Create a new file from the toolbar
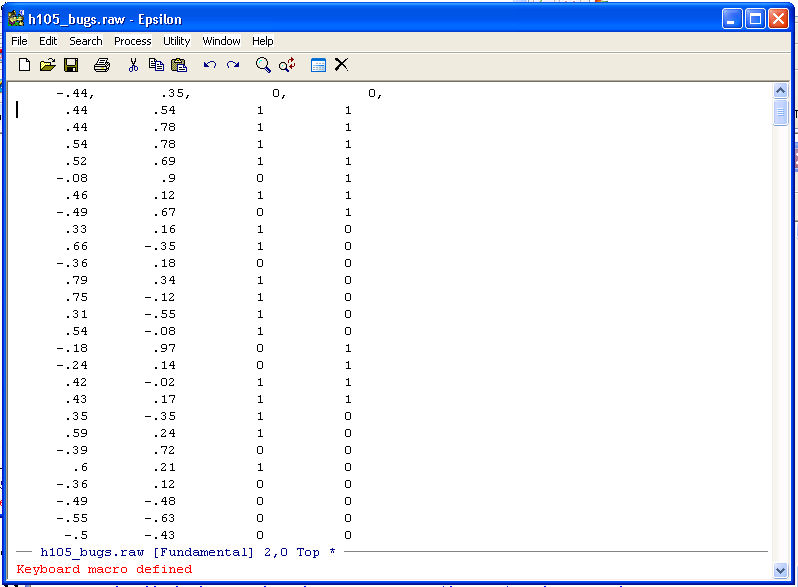This screenshot has width=798, height=587. (x=25, y=65)
